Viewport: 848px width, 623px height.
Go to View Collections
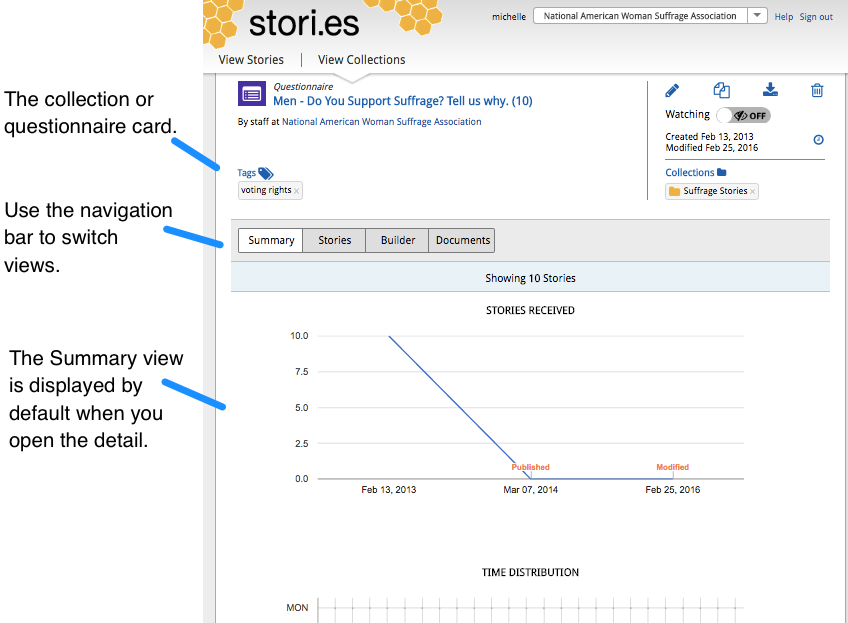tap(361, 59)
